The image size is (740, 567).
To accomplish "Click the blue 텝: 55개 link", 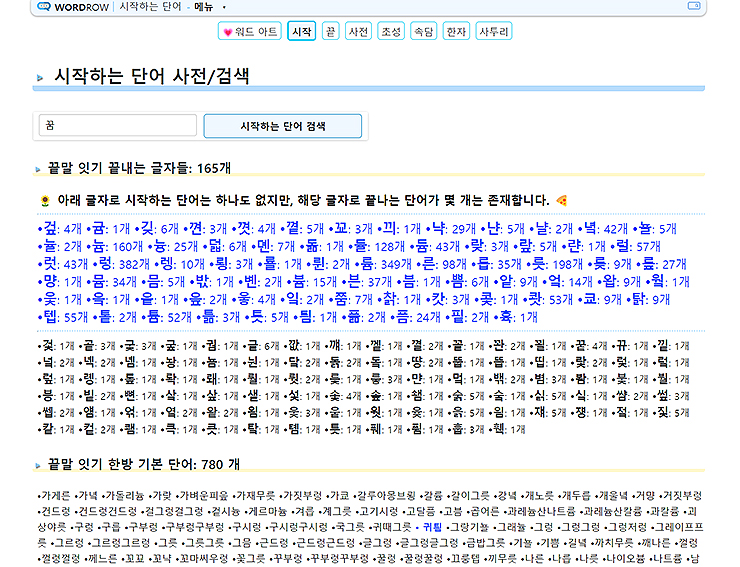I will click(x=66, y=317).
